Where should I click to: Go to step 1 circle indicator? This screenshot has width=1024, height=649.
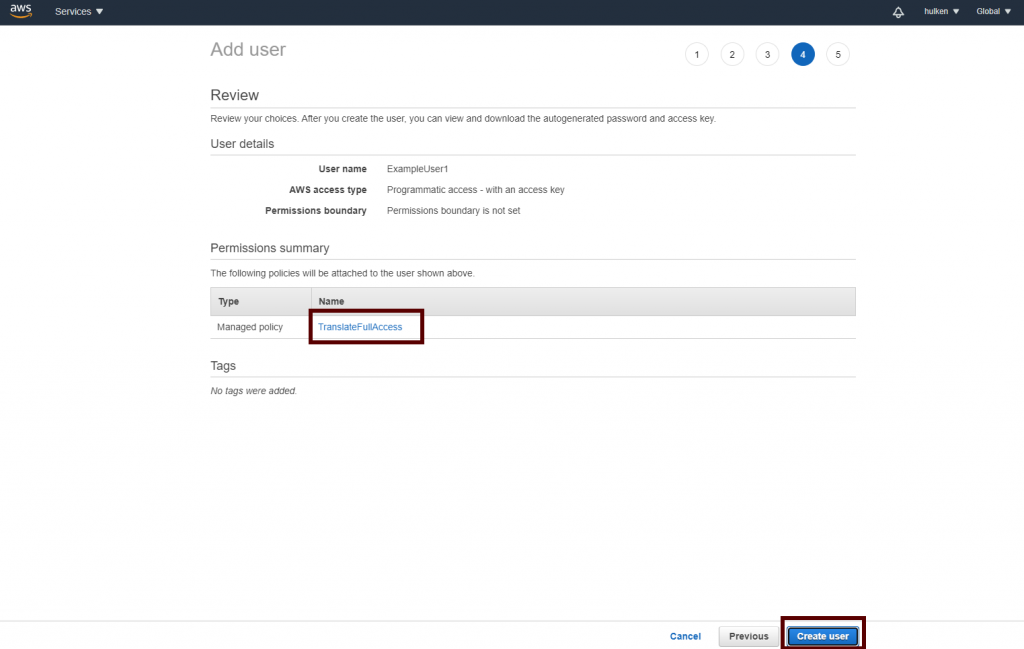(697, 54)
